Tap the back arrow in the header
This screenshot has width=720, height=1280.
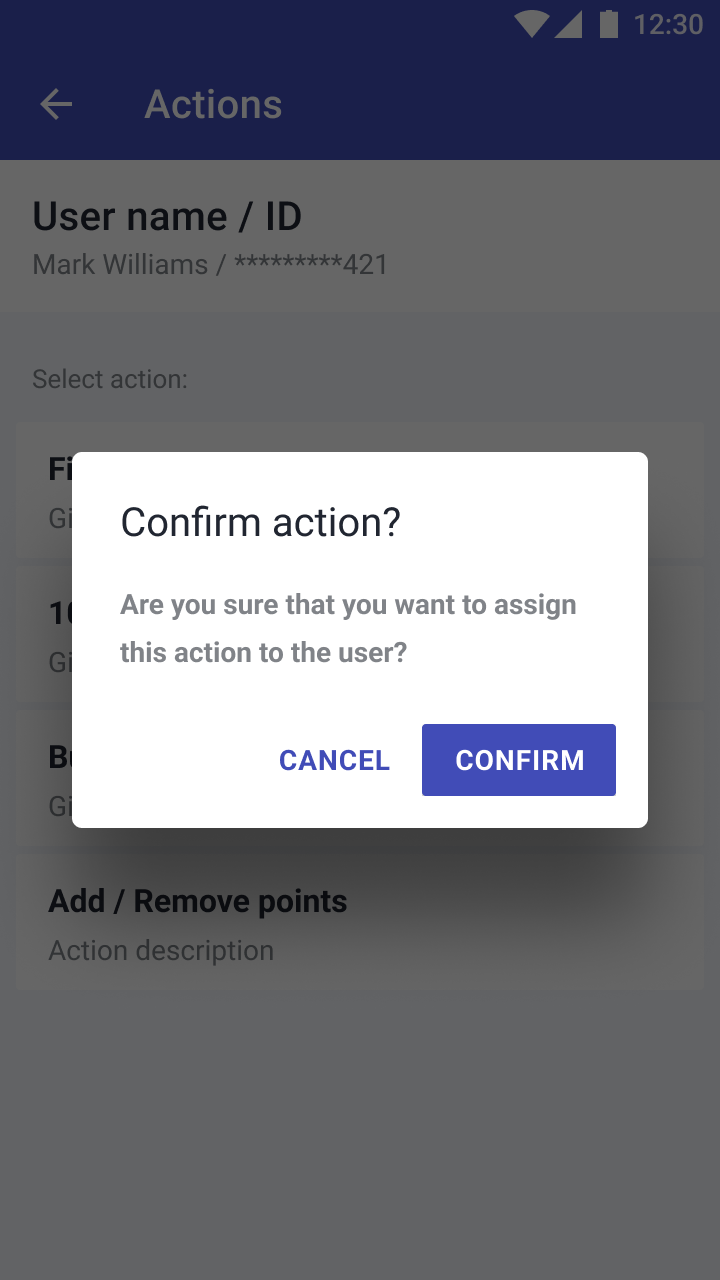(56, 104)
